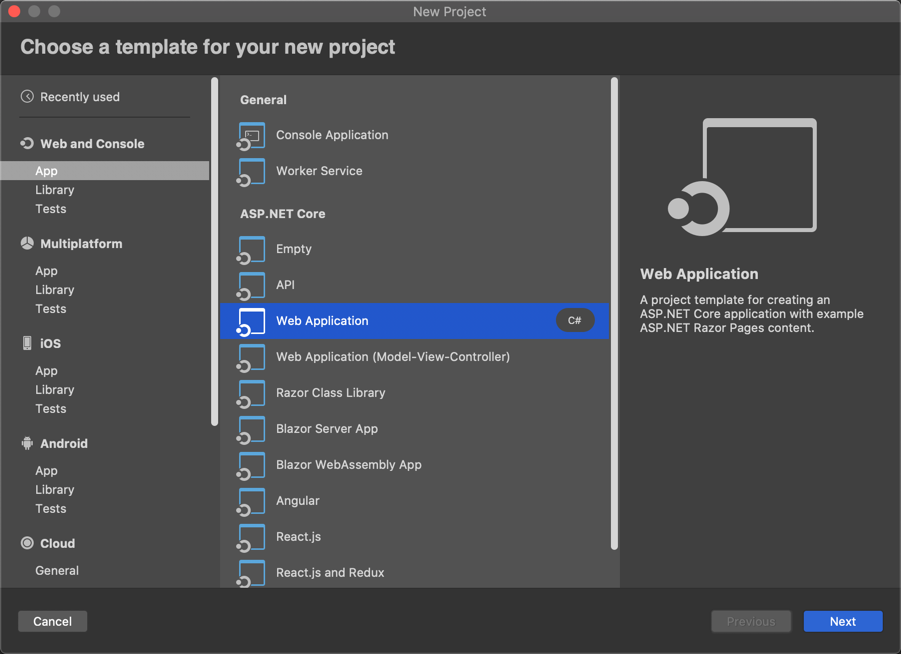Select the Angular template icon

(250, 501)
